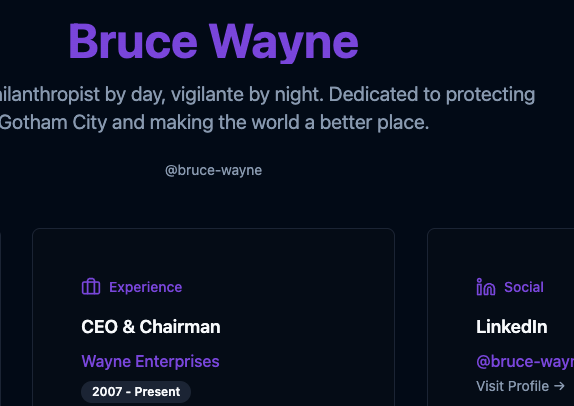Select the 2007 - Present date badge
The width and height of the screenshot is (574, 406).
pos(136,392)
